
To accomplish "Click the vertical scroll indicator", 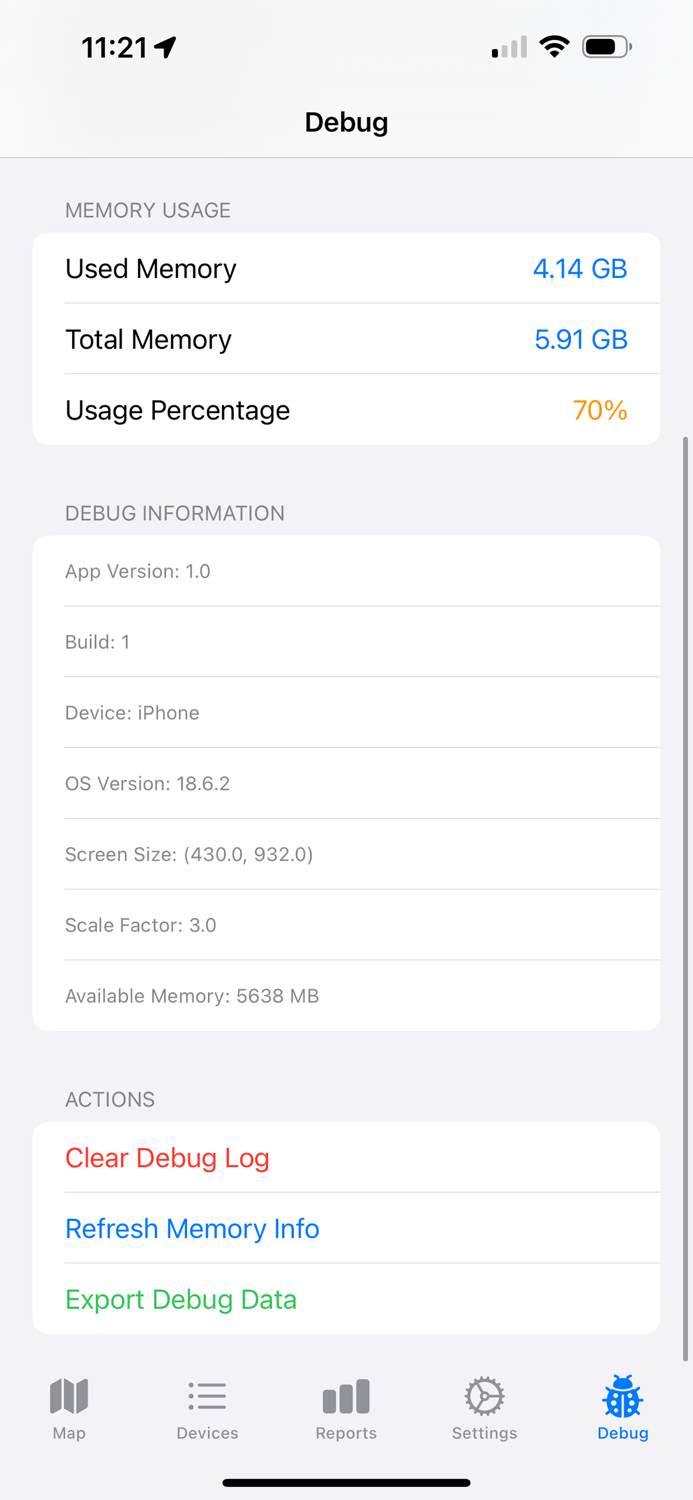I will point(686,898).
